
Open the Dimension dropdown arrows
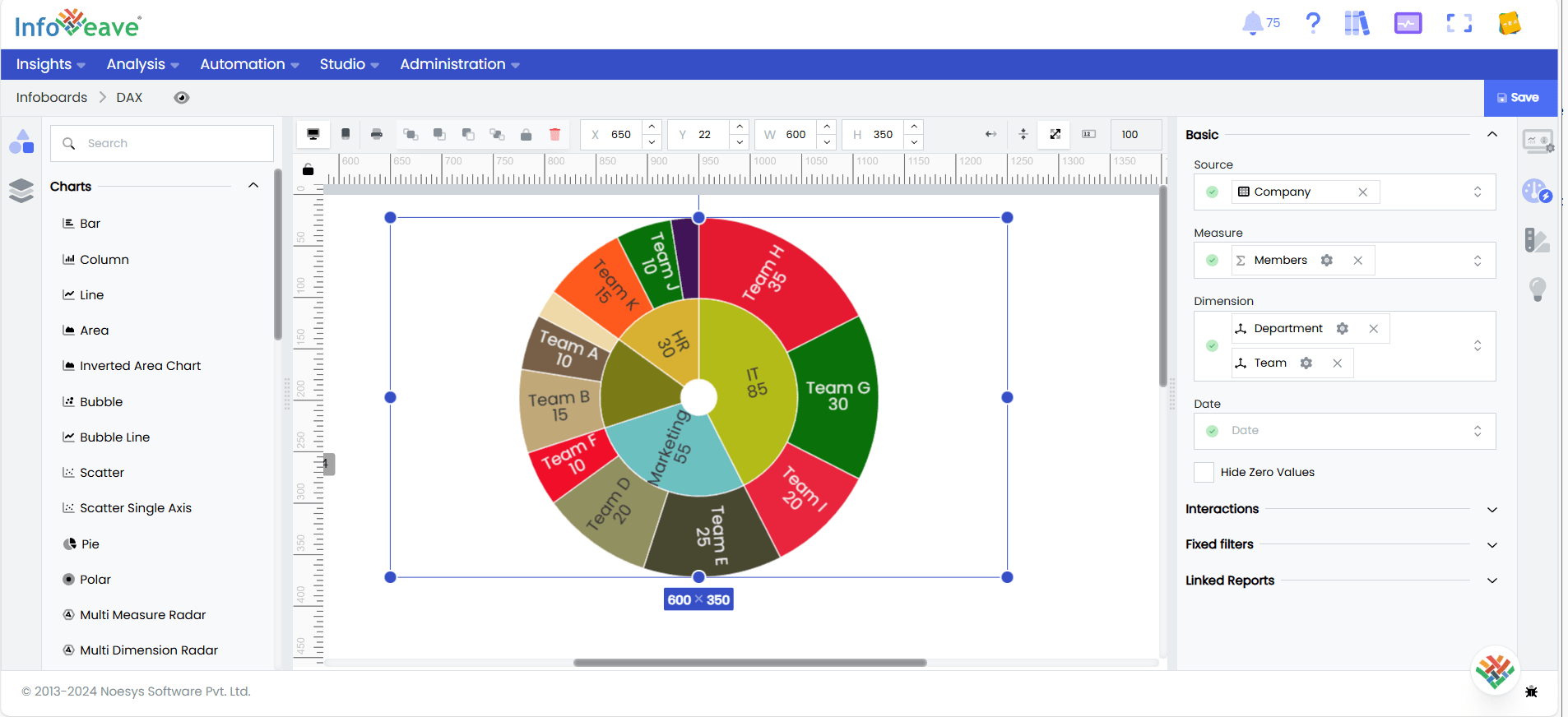pos(1478,345)
